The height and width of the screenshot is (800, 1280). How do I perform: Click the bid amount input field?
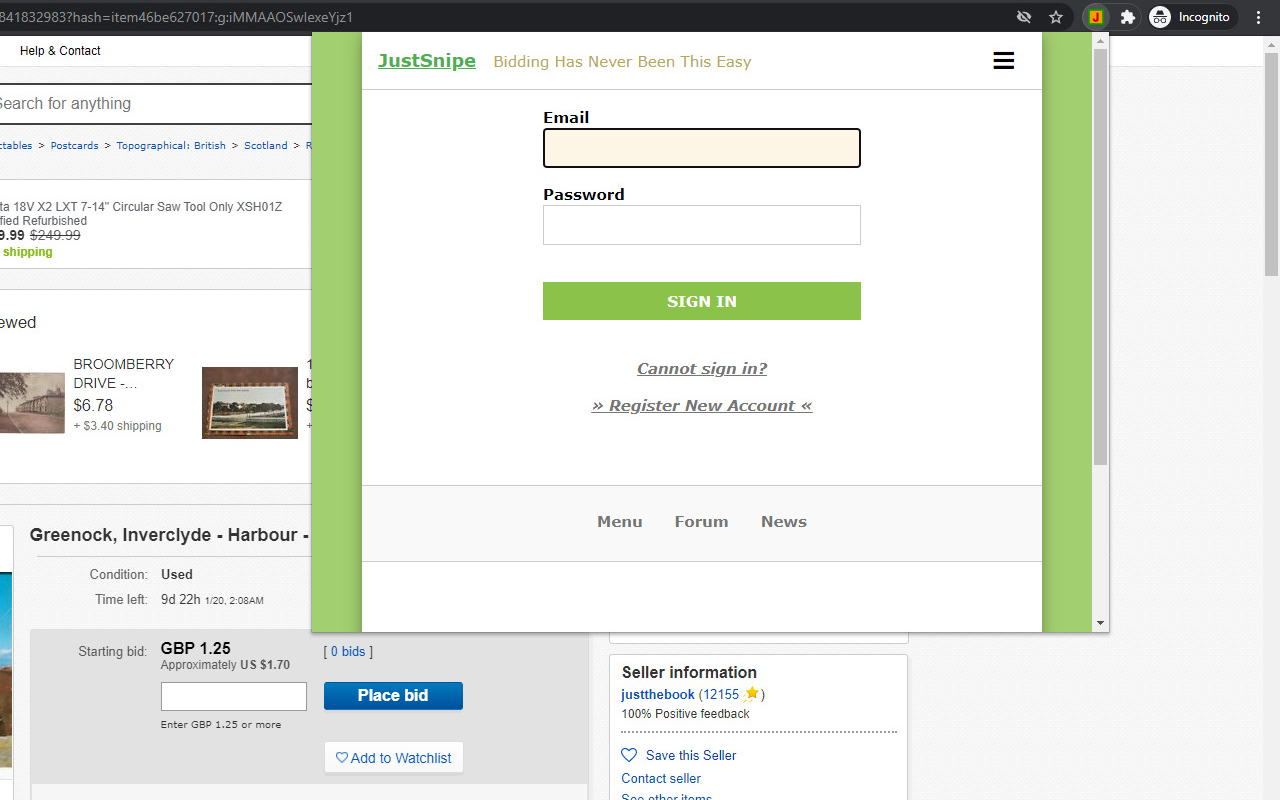pos(234,696)
